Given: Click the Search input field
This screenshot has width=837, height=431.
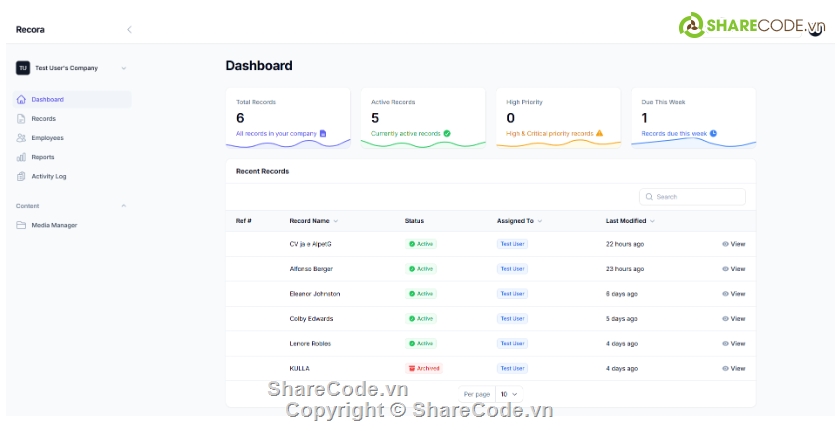Looking at the screenshot, I should [697, 197].
